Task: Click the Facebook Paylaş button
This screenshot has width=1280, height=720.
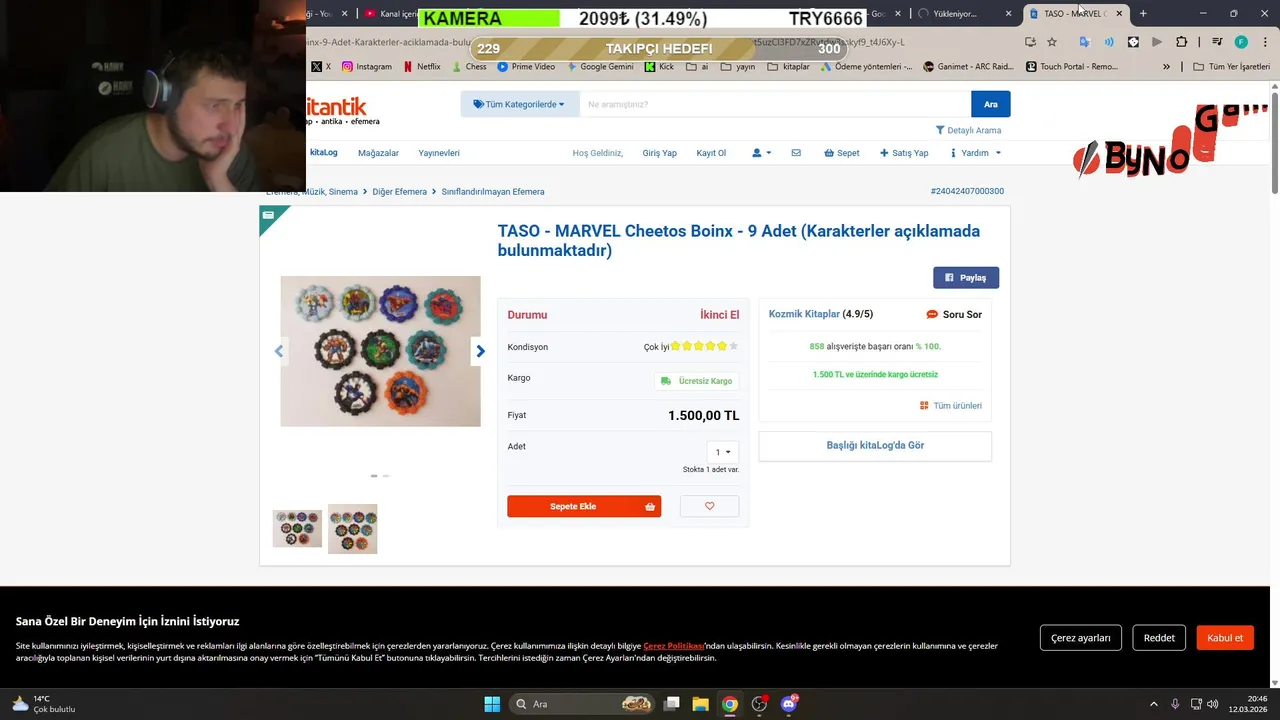Action: coord(966,278)
